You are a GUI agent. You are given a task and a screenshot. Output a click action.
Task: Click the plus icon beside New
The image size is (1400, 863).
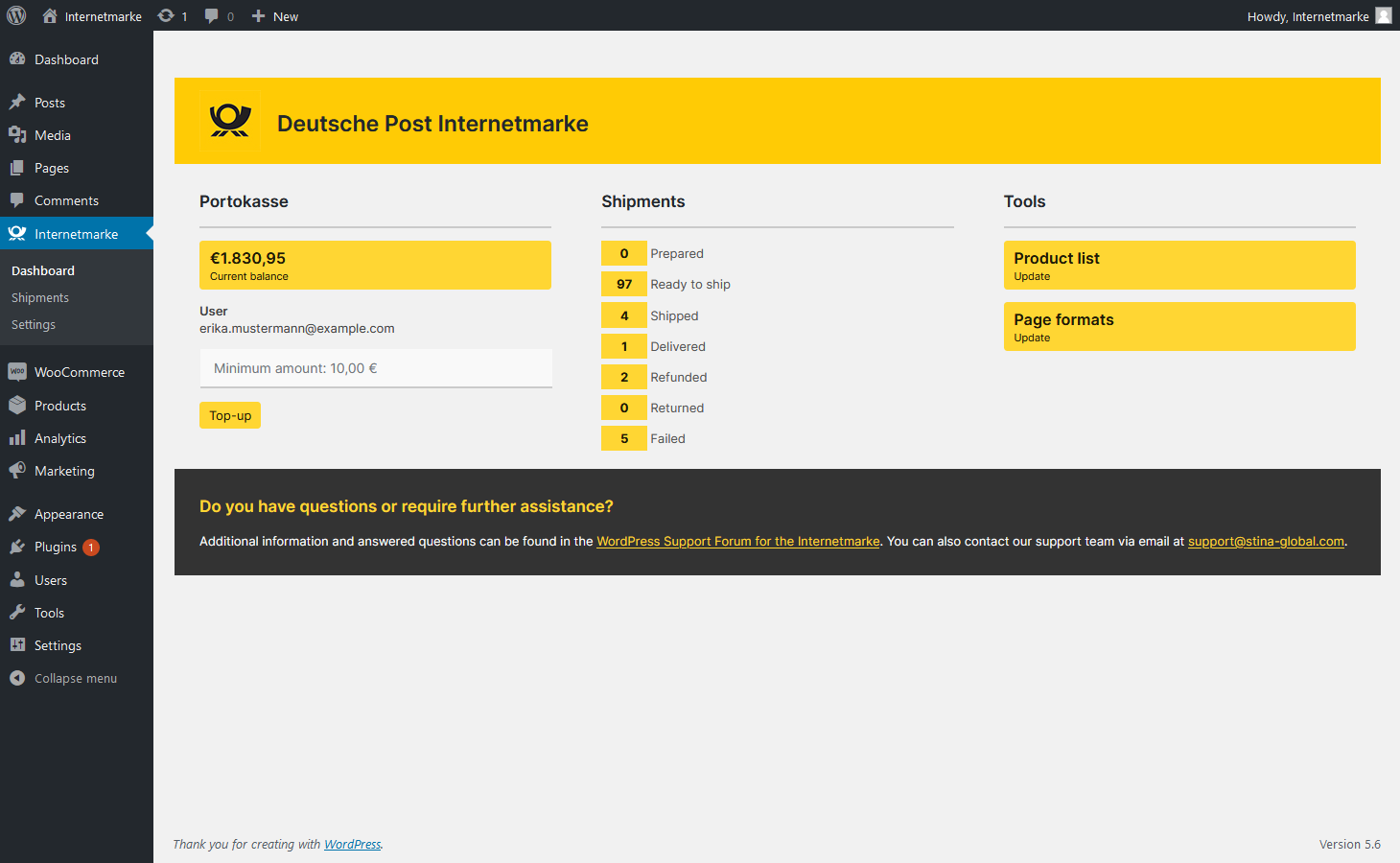258,16
